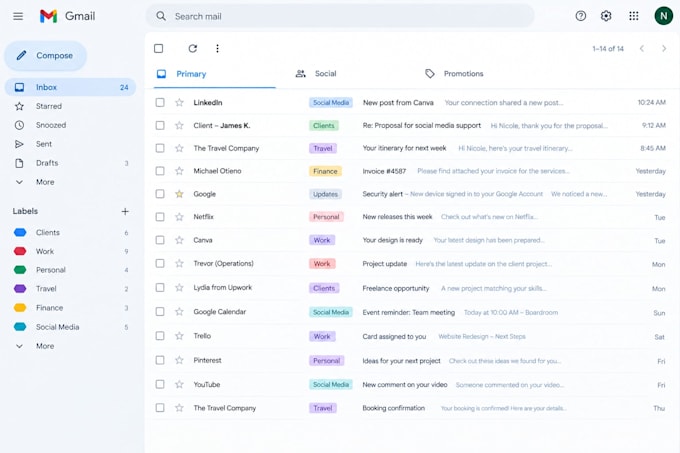Viewport: 680px width, 453px height.
Task: Click the Finance tag on Invoice #4587
Action: coord(325,171)
